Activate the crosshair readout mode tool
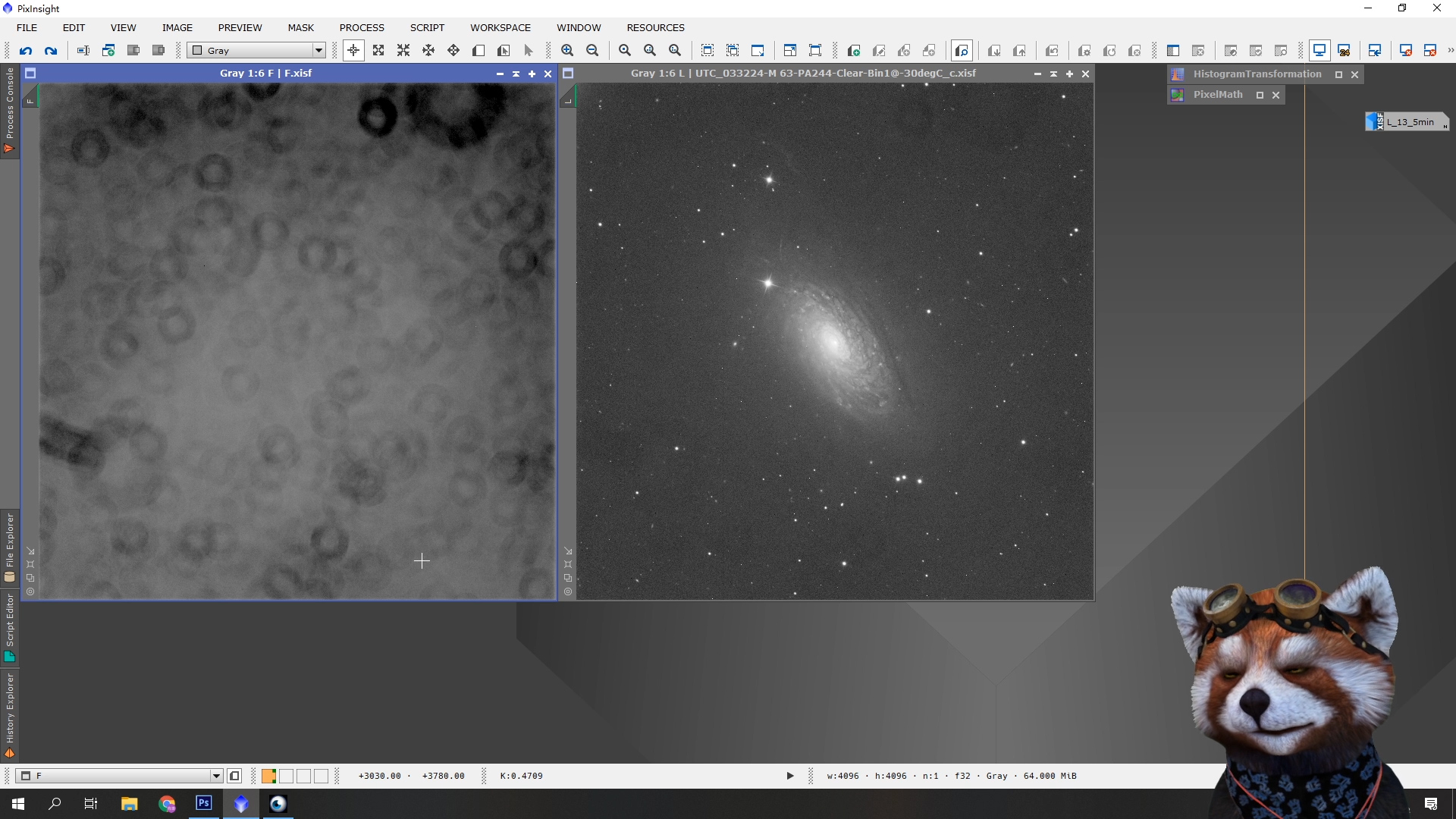 (353, 51)
